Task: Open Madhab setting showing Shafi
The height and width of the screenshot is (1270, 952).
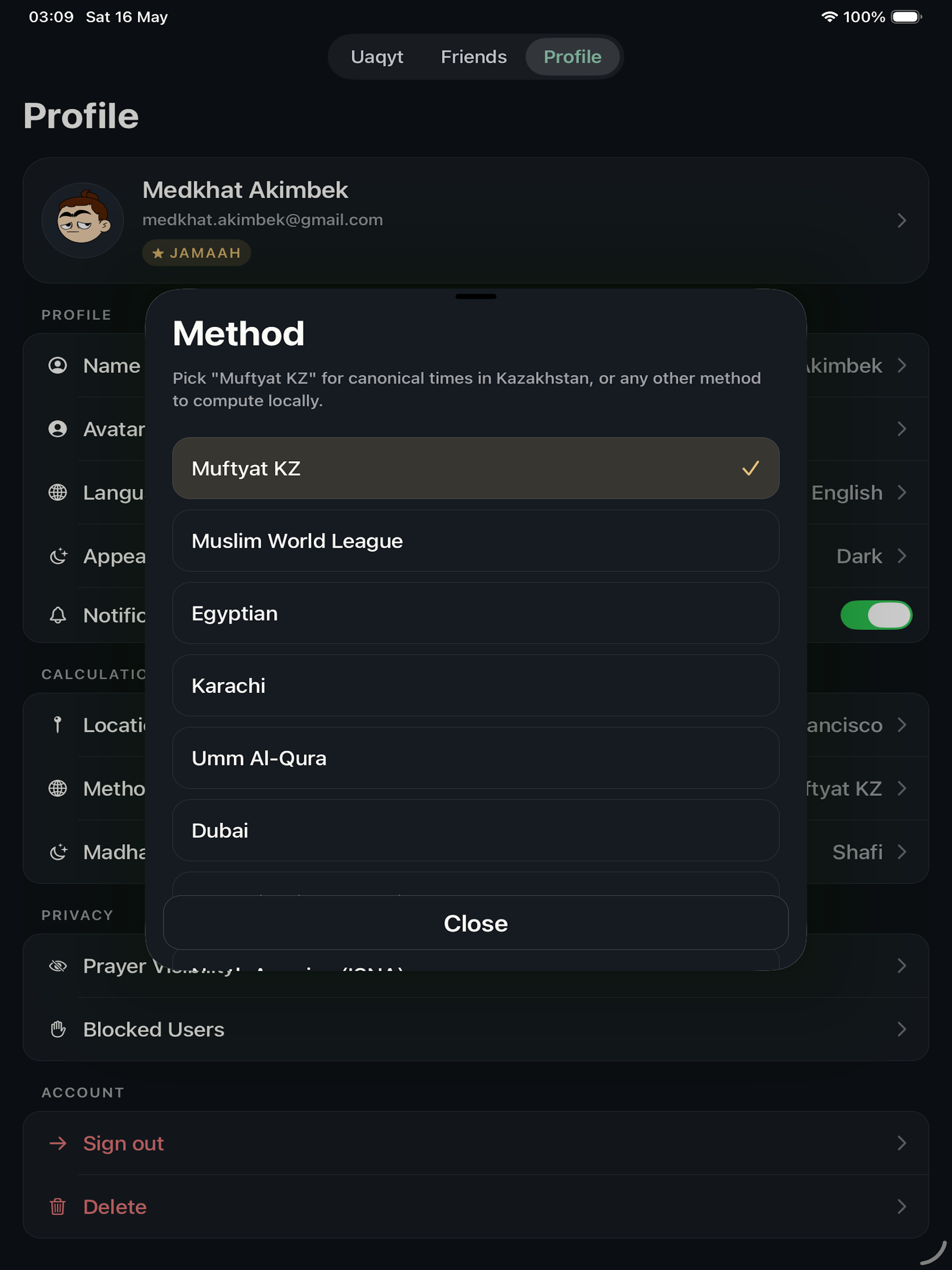Action: coord(868,852)
